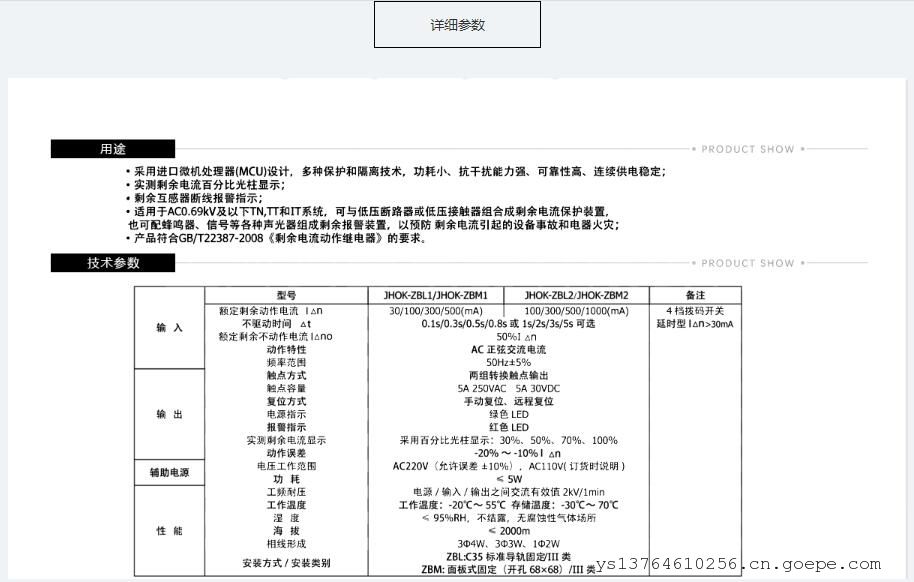Click the 备注 column header
The height and width of the screenshot is (582, 914).
696,296
